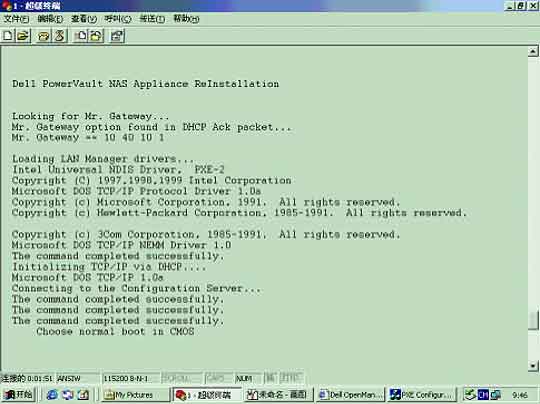The image size is (540, 404).
Task: Click the 'Loading LAN Manager drivers...' line
Action: click(103, 159)
